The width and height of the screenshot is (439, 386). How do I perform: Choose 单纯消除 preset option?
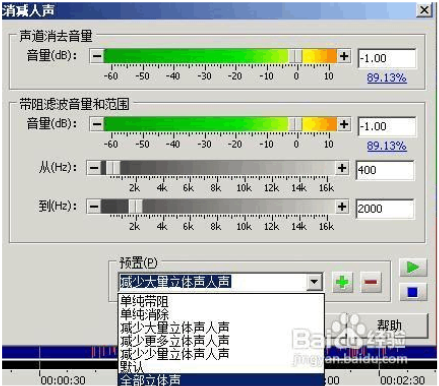point(144,314)
